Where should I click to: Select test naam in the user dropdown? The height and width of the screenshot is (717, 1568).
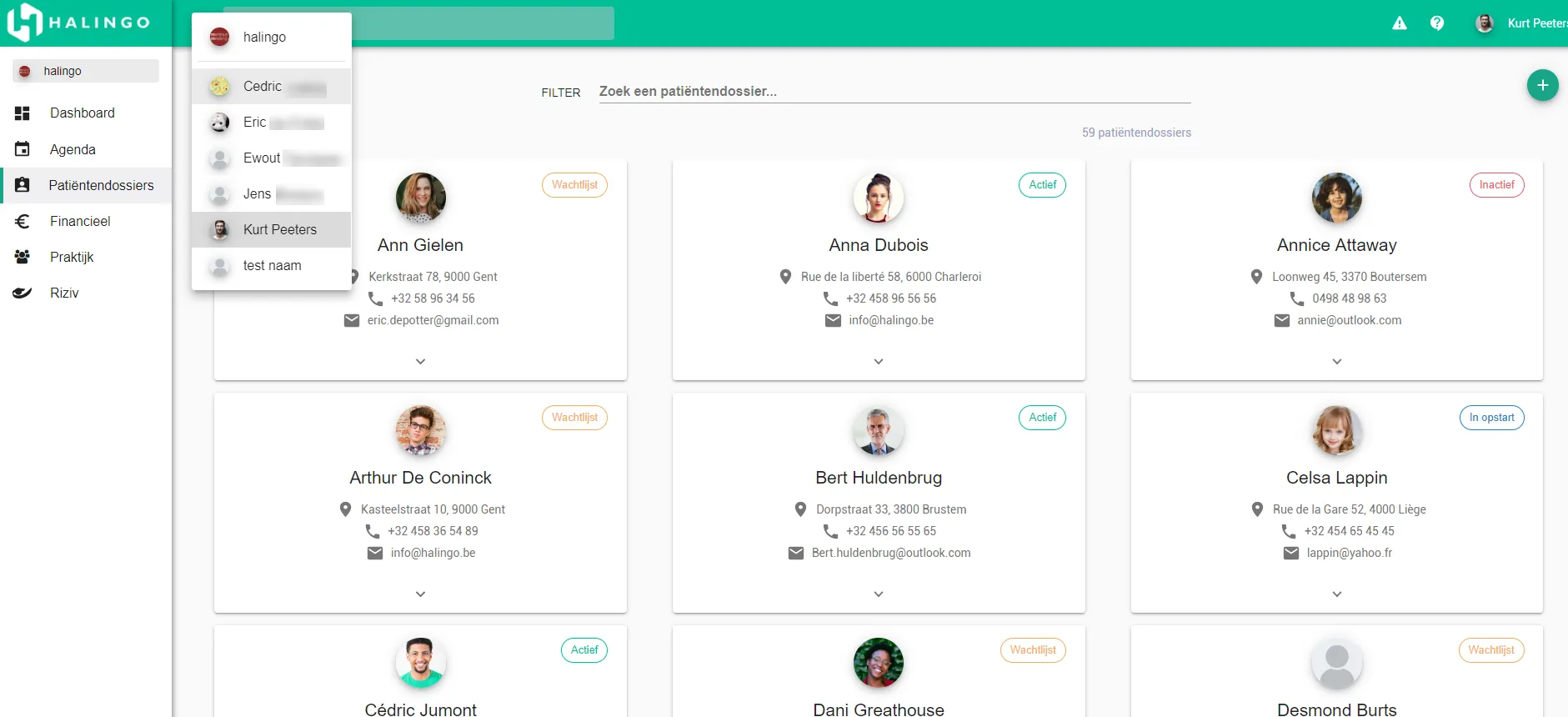[x=271, y=266]
